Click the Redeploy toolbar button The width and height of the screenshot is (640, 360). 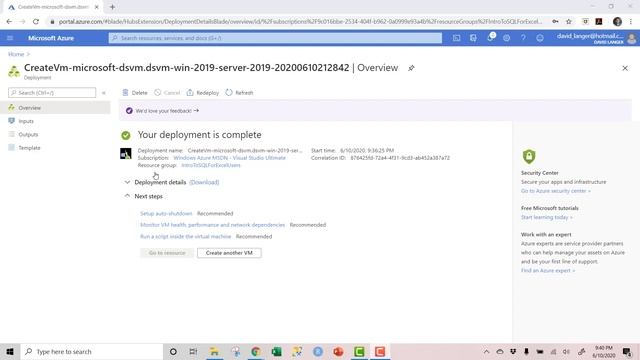pos(202,93)
